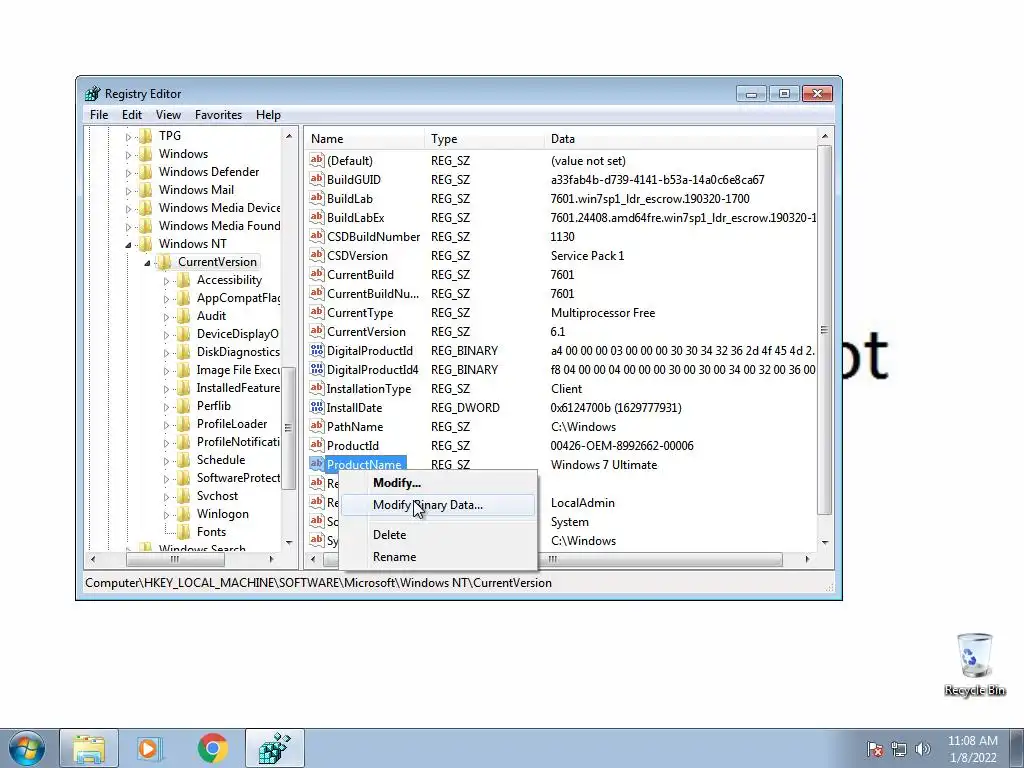This screenshot has width=1024, height=768.
Task: Click the network tray icon
Action: coord(899,749)
